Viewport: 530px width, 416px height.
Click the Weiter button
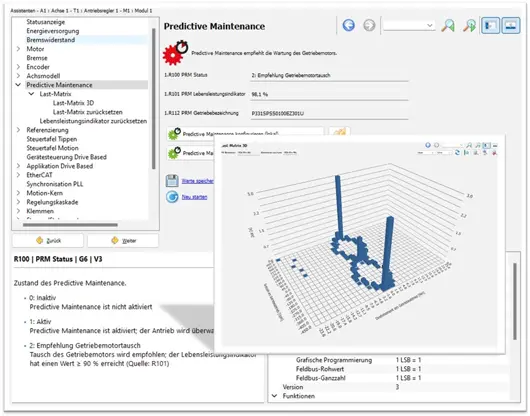pyautogui.click(x=123, y=240)
